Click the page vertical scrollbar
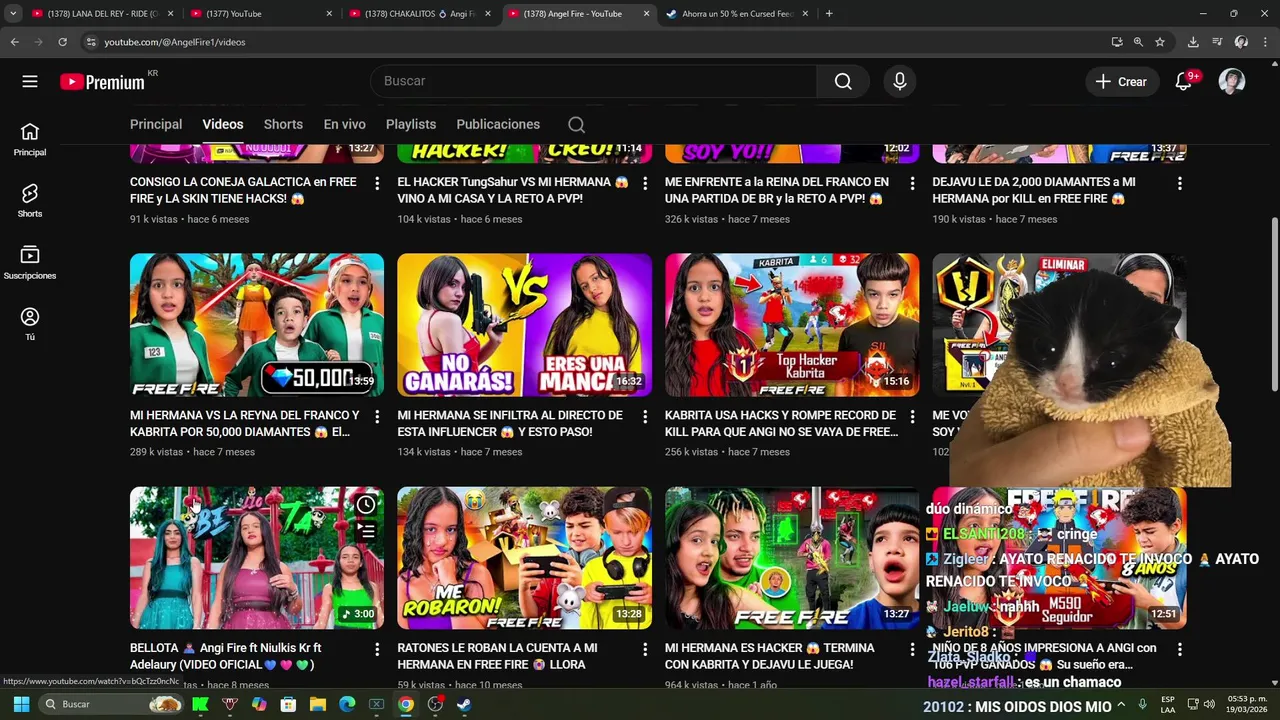Screen dimensions: 1280x720 pos(1274,305)
